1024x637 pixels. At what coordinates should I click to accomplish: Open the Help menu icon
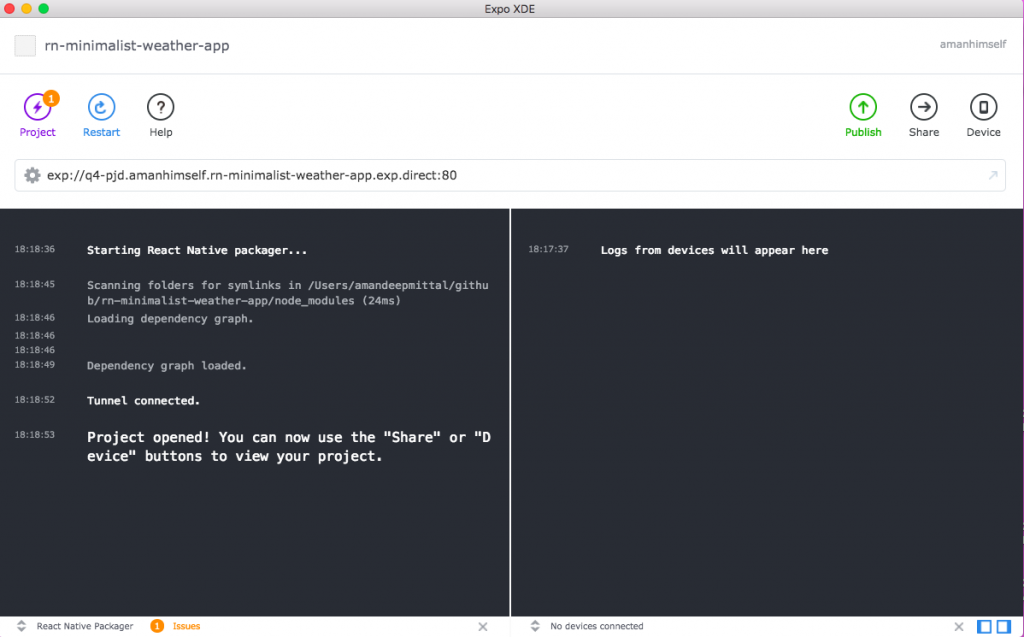(x=161, y=108)
